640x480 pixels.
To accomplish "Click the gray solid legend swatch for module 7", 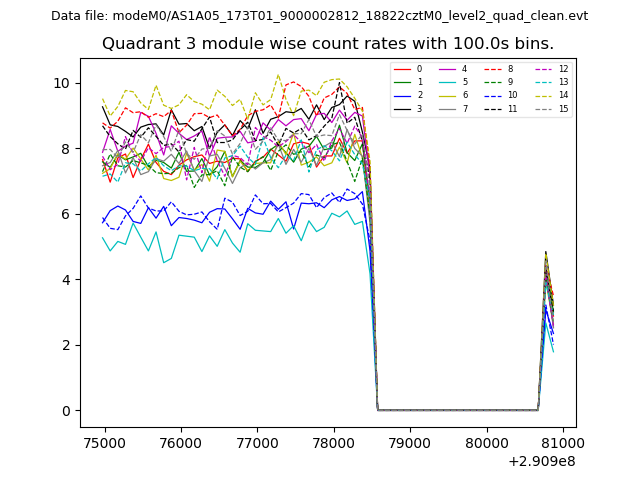I will [x=447, y=108].
